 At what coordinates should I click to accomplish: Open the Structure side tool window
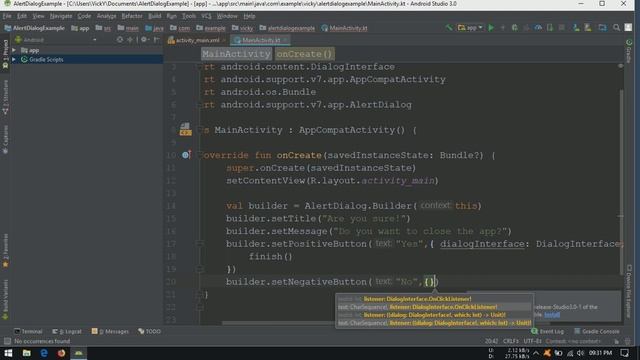[x=5, y=97]
